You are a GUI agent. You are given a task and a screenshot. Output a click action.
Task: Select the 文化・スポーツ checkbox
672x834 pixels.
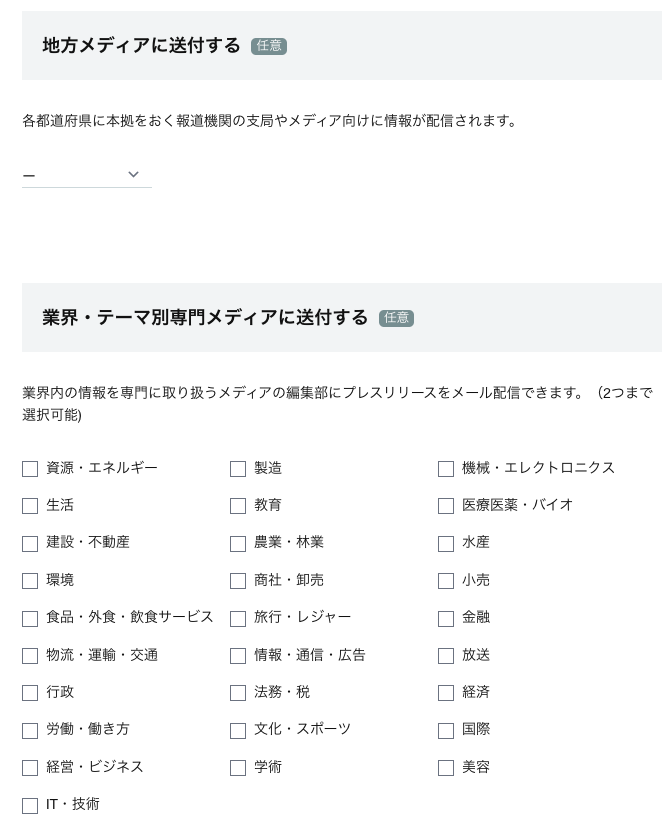[x=238, y=730]
